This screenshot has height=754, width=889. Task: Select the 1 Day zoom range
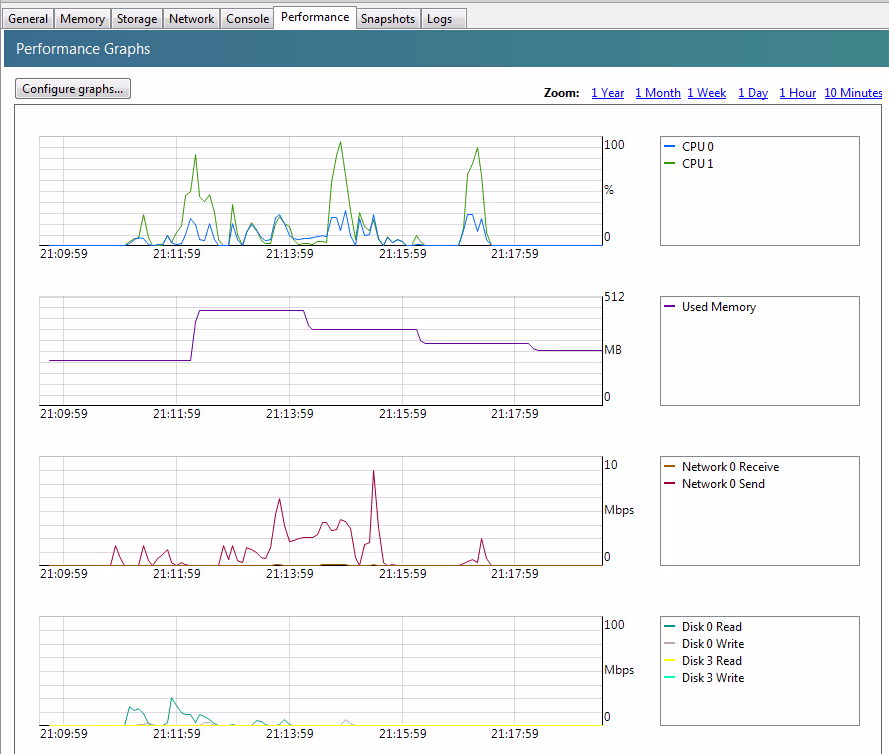tap(753, 93)
